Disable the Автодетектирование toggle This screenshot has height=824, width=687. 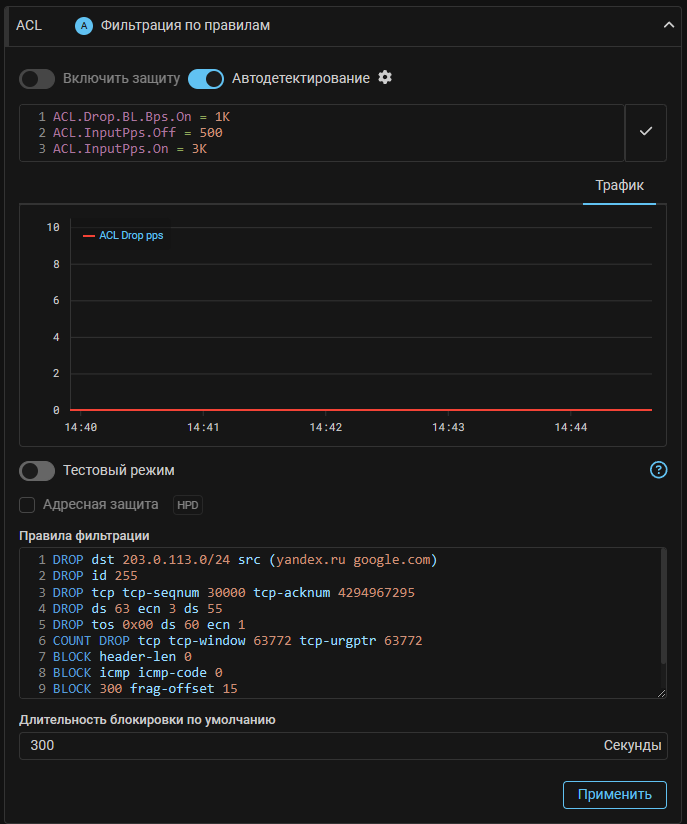pyautogui.click(x=206, y=79)
